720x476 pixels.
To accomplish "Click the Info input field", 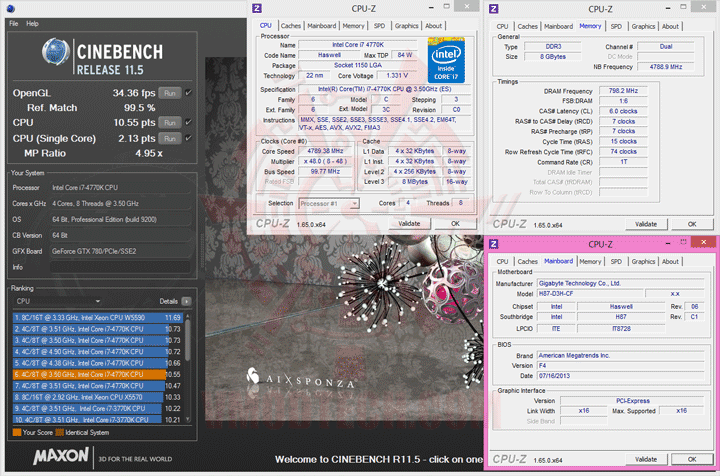I will pyautogui.click(x=120, y=267).
